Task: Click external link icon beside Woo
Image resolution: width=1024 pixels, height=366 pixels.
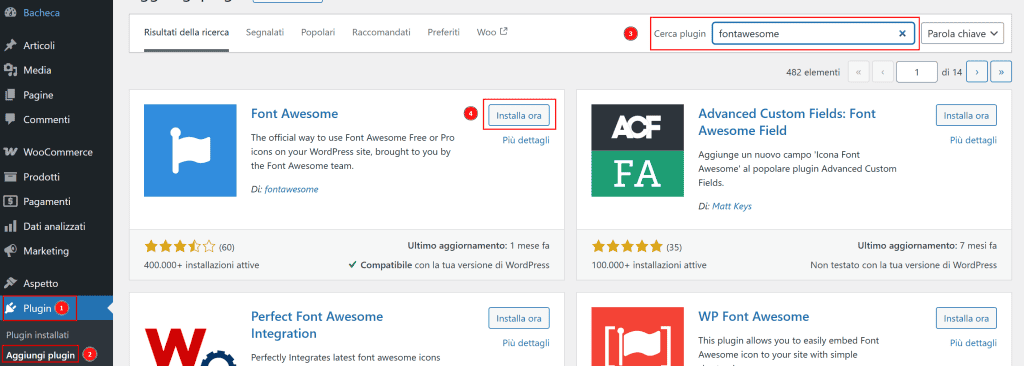Action: [x=504, y=31]
